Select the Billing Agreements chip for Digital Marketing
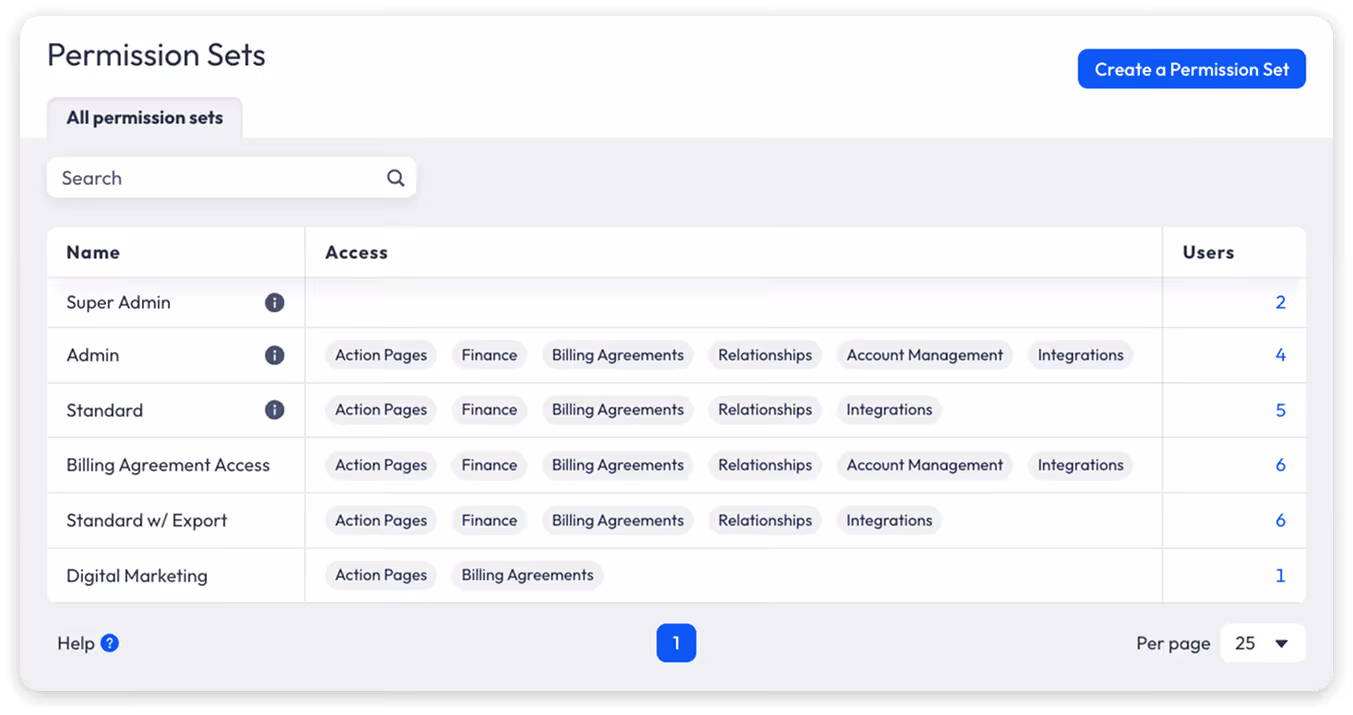Screen dimensions: 1353x715 coord(527,575)
